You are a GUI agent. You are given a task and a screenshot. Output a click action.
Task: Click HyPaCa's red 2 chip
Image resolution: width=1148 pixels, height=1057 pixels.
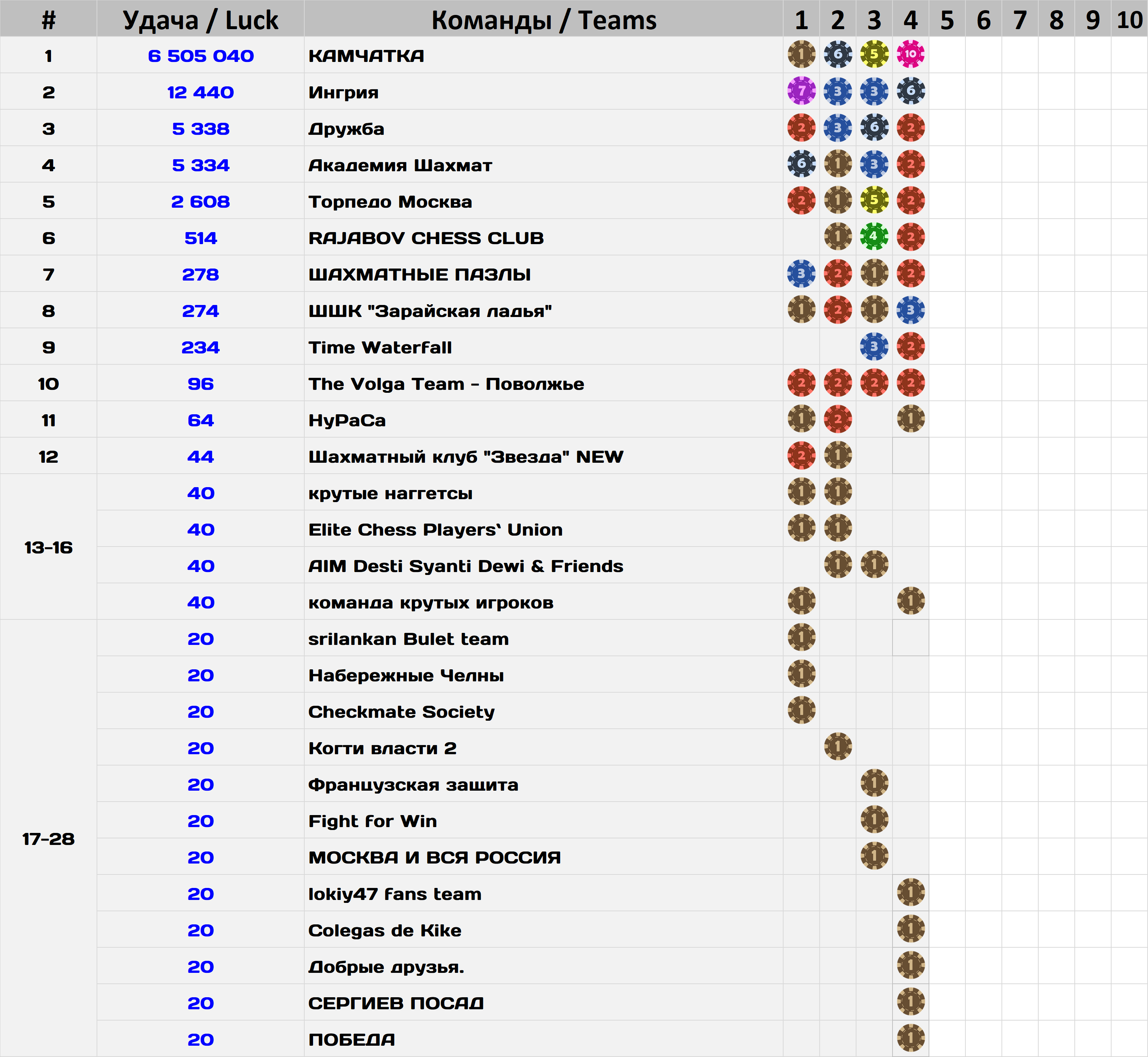tap(838, 419)
